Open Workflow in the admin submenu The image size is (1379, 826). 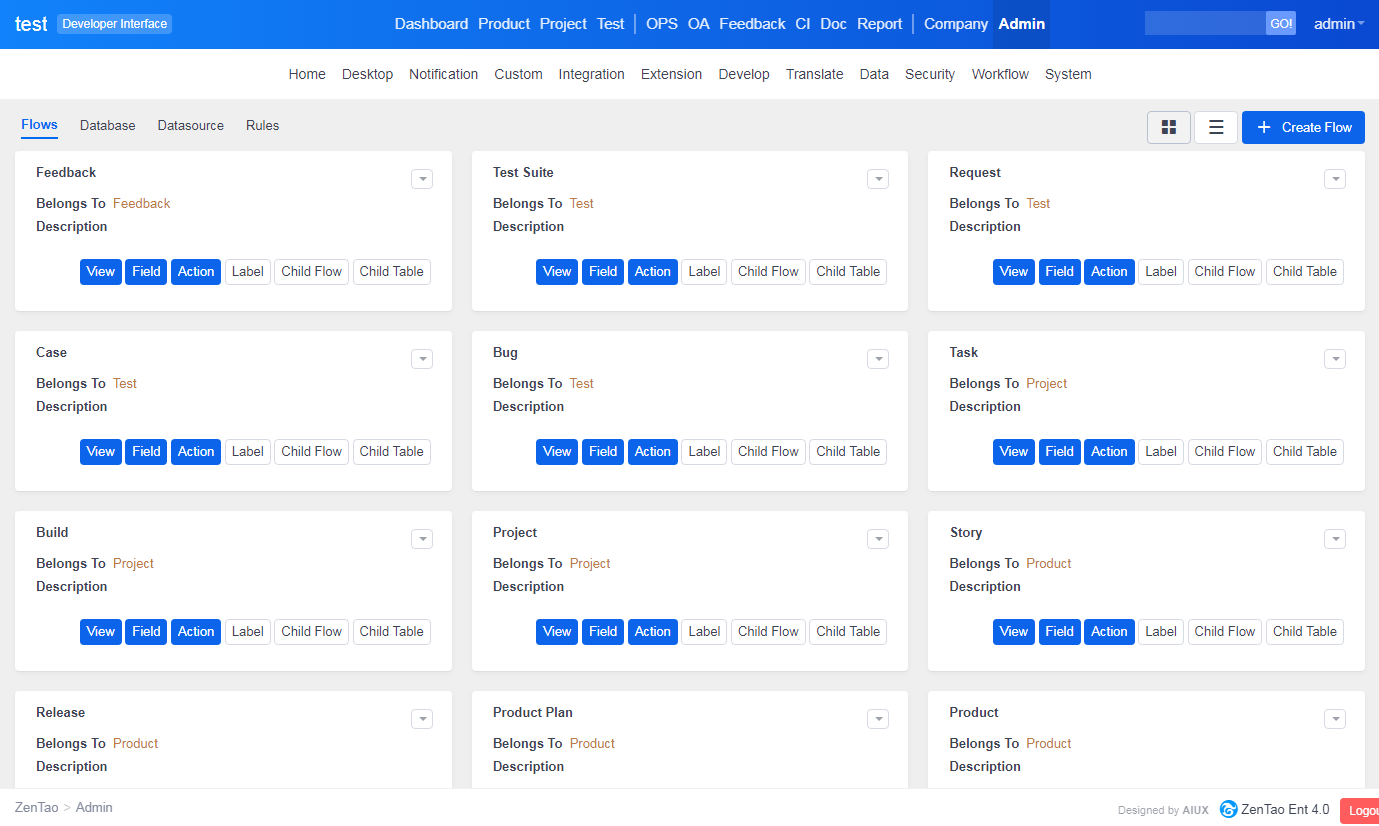(x=1000, y=74)
